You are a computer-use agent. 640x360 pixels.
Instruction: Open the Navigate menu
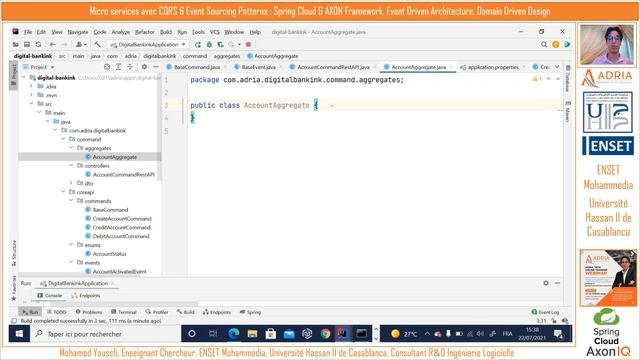[x=78, y=32]
